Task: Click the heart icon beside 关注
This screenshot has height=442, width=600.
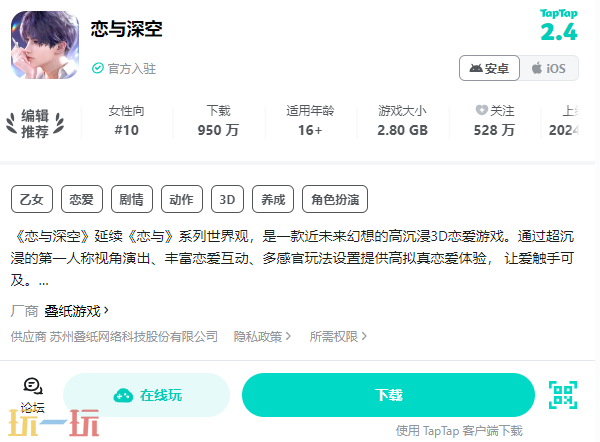Action: coord(481,110)
